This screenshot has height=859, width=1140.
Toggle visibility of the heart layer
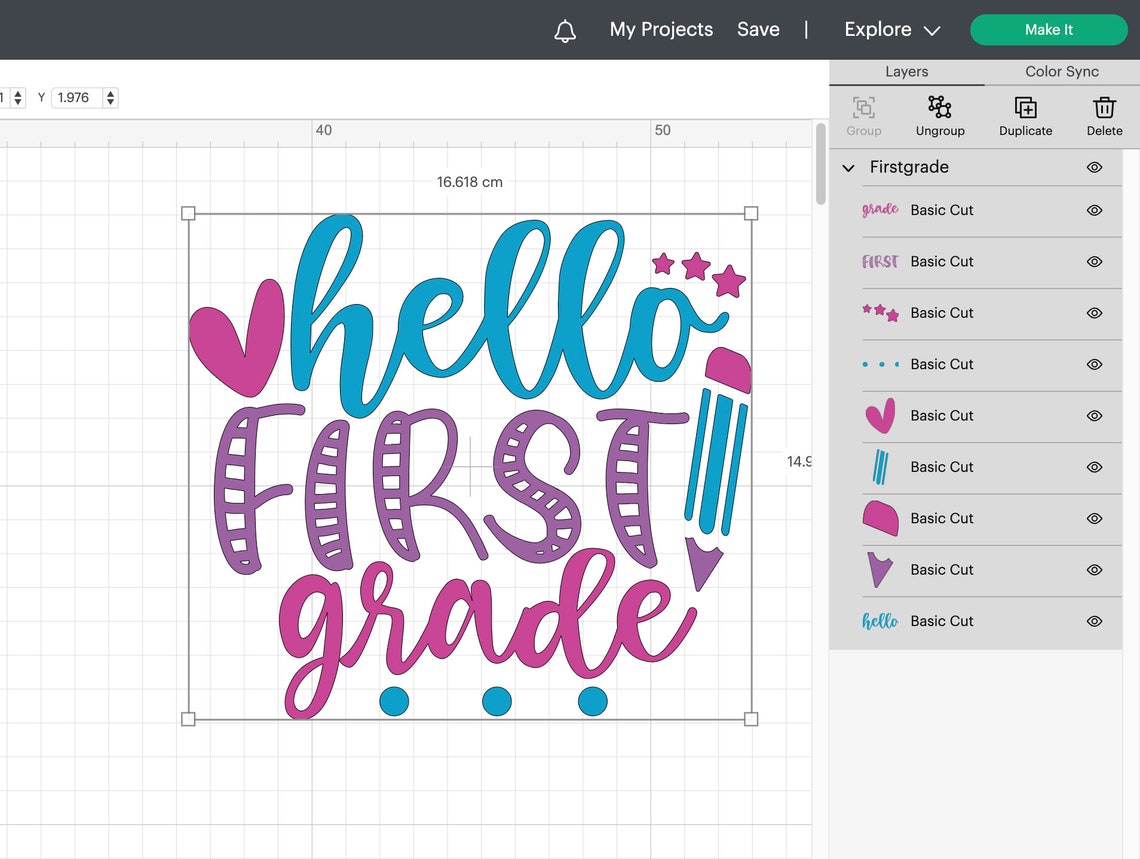1094,416
